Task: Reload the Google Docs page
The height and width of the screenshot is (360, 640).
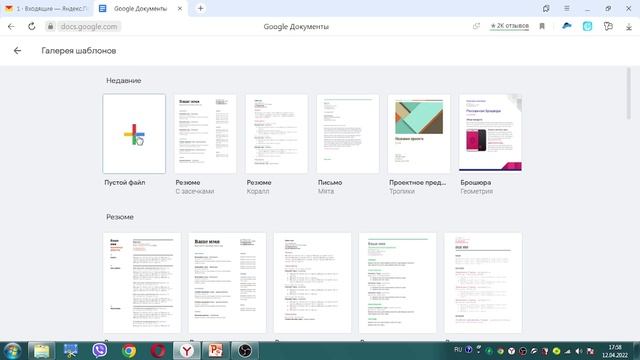Action: pyautogui.click(x=31, y=27)
